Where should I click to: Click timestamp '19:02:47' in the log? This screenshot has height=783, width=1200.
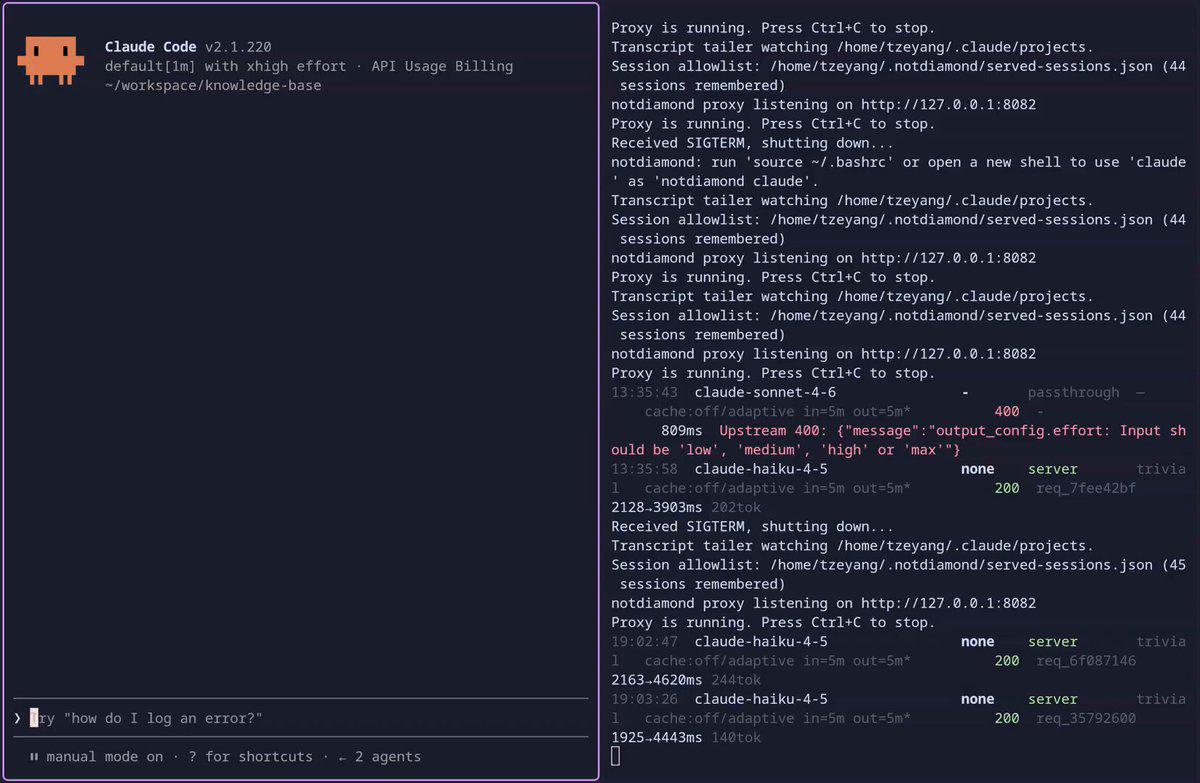[x=644, y=641]
